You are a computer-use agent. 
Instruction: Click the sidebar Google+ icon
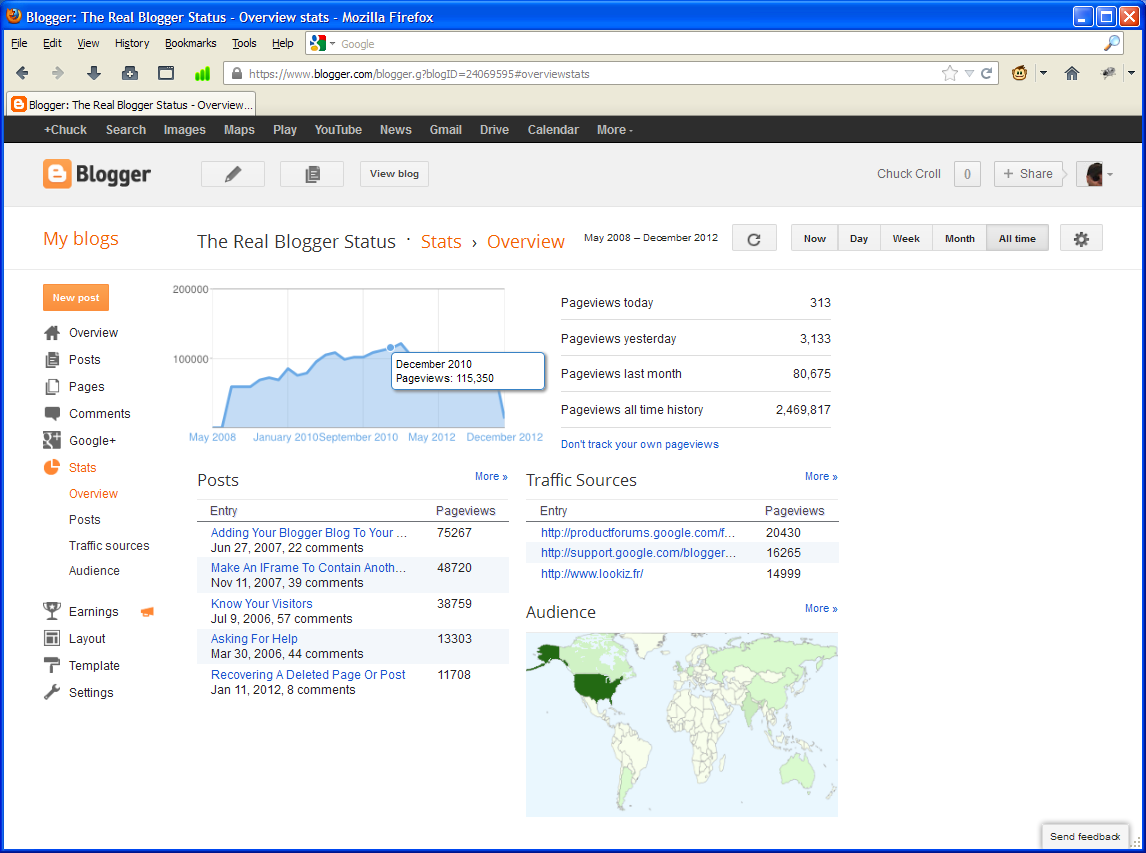[x=52, y=440]
